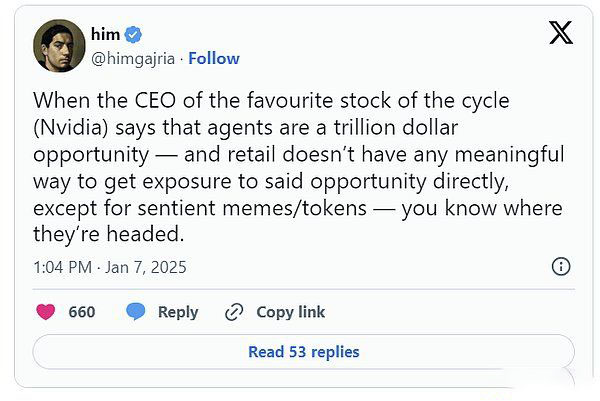Click the word "(Nvidia)" in the tweet
The width and height of the screenshot is (600, 401).
(x=72, y=127)
